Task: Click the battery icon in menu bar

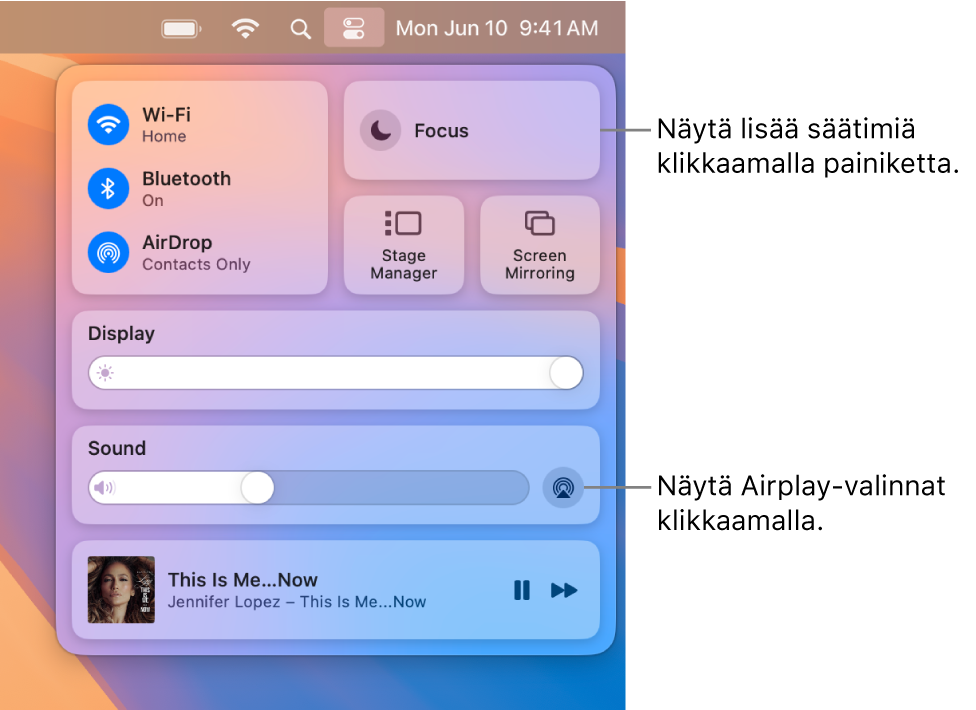Action: 181,29
